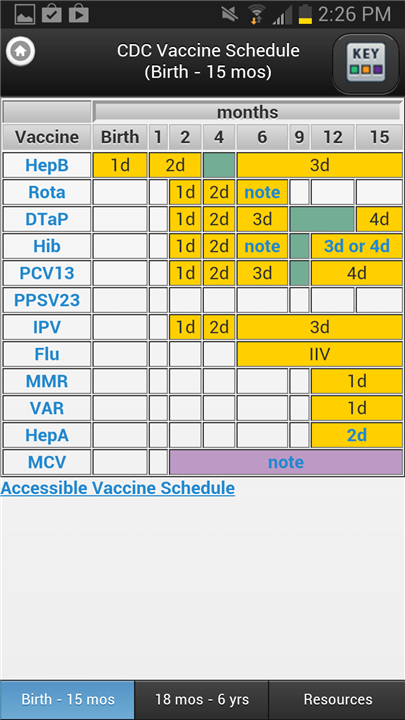The width and height of the screenshot is (405, 720).
Task: Open the MCV purple note cell
Action: (x=286, y=462)
